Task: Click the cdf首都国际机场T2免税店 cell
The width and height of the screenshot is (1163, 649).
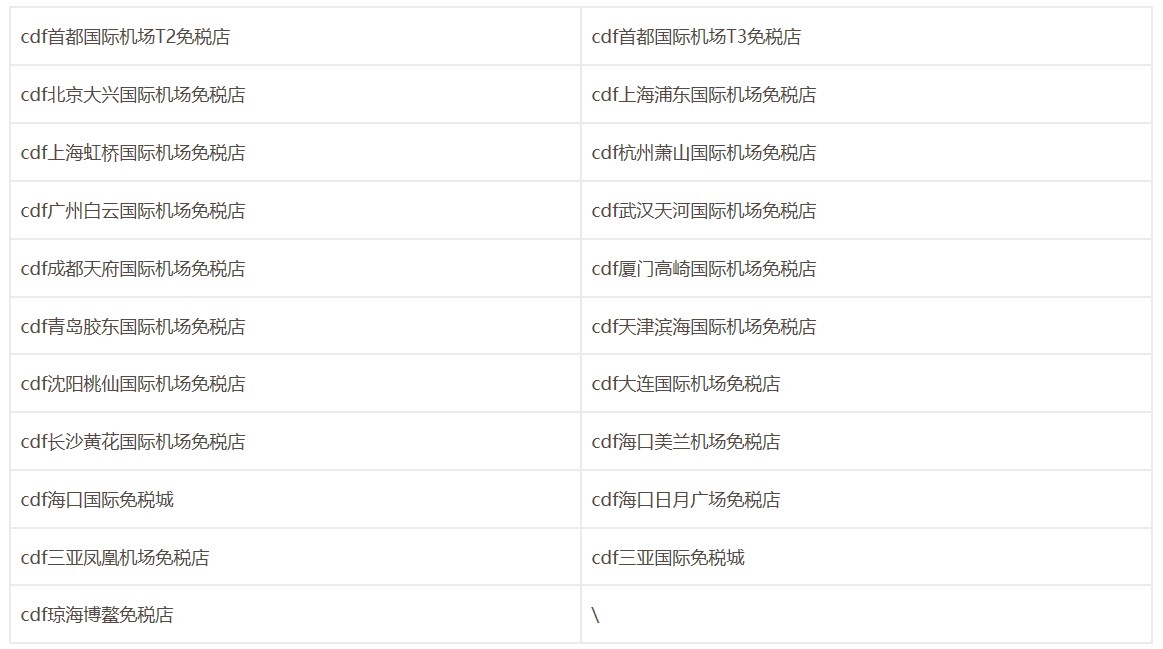Action: tap(125, 37)
